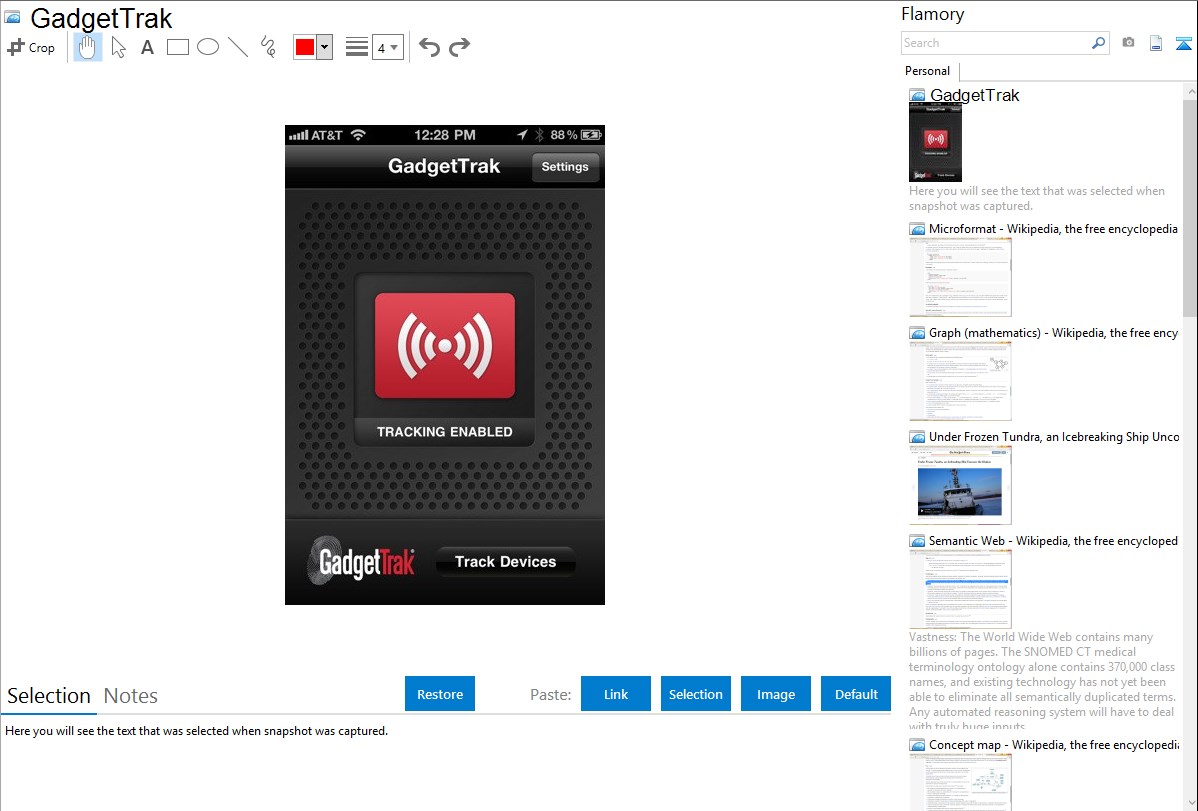The height and width of the screenshot is (811, 1198).
Task: Pick the freehand scribble tool
Action: pos(268,47)
